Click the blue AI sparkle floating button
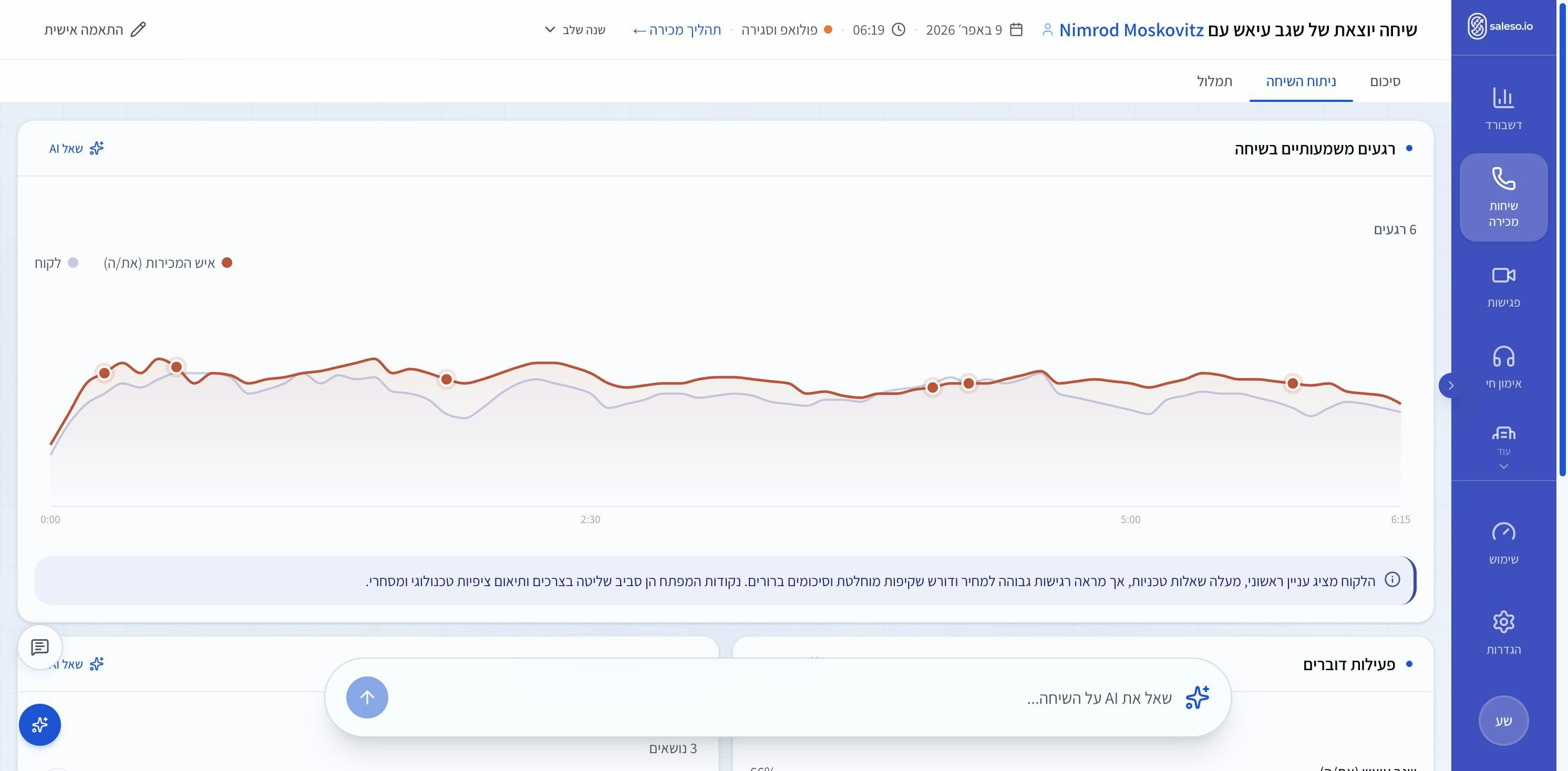Image resolution: width=1568 pixels, height=771 pixels. pos(39,724)
